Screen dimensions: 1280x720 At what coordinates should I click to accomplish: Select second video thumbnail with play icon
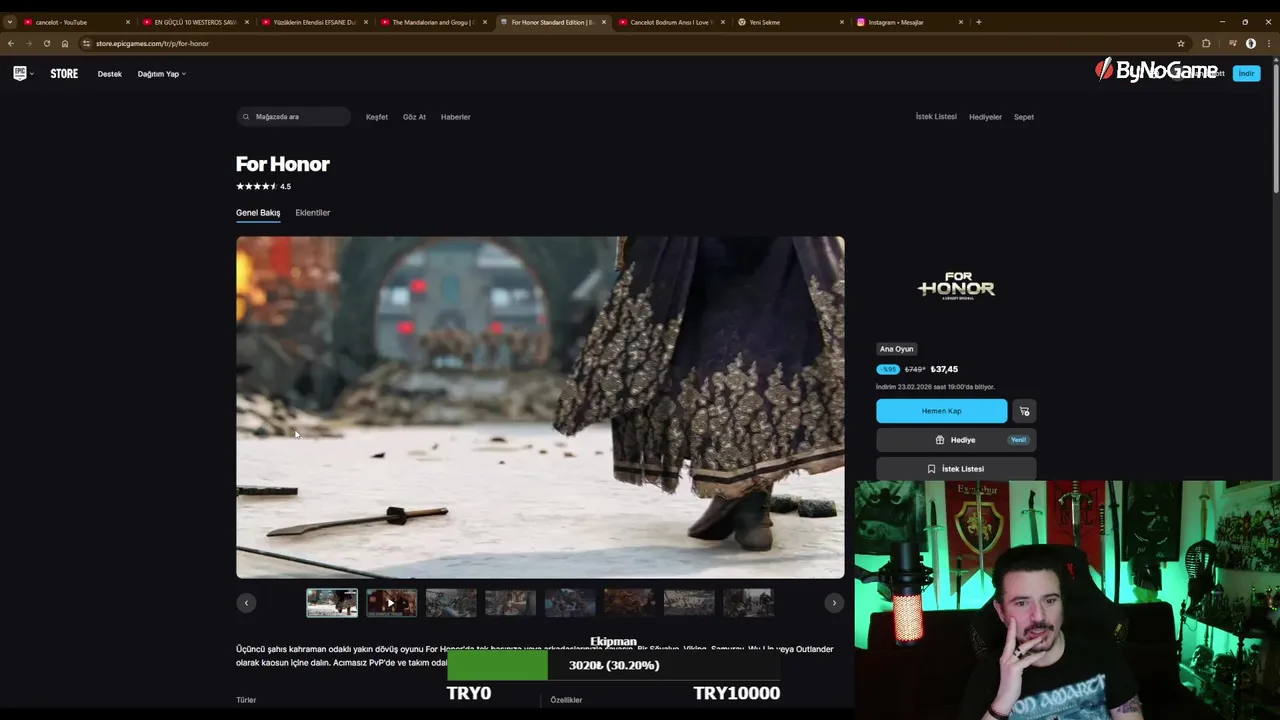[391, 602]
